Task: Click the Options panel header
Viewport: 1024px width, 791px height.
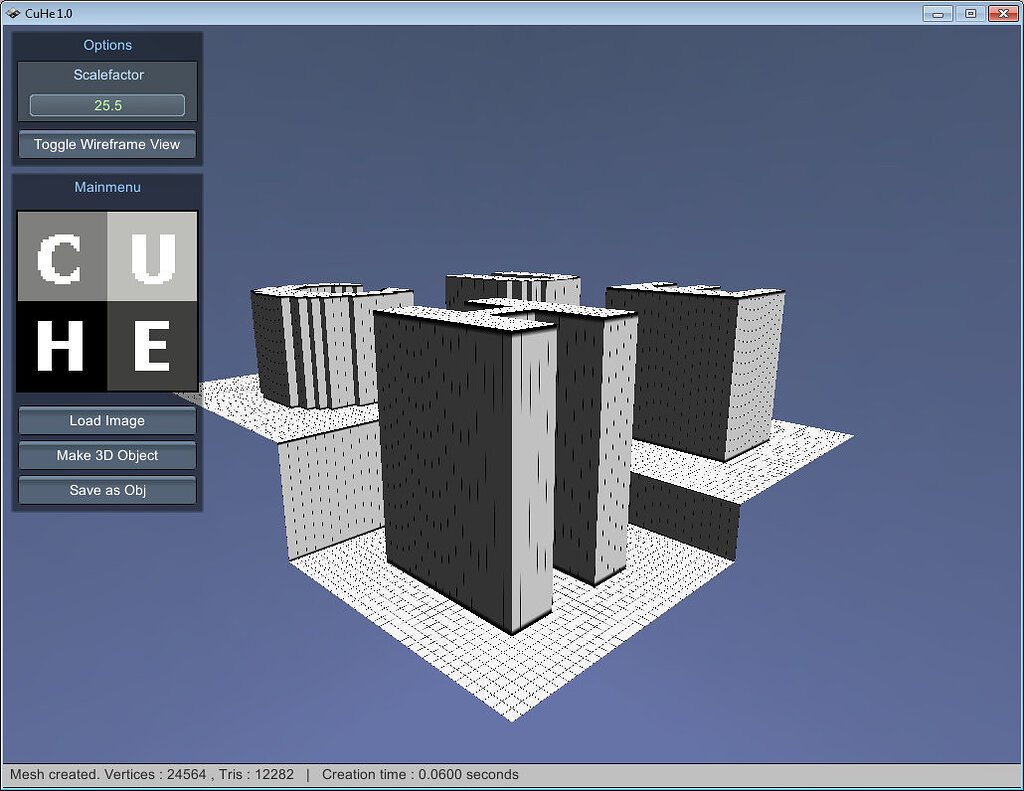Action: point(106,45)
